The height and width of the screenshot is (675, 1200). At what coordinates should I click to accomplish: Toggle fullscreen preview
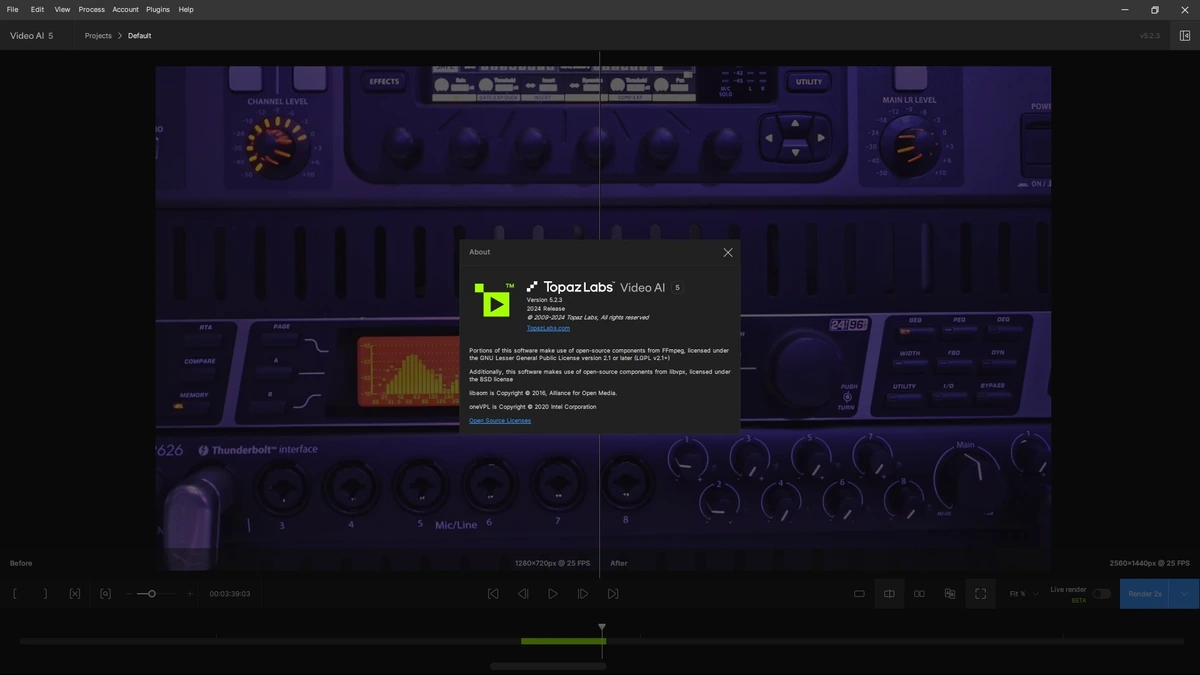point(980,594)
